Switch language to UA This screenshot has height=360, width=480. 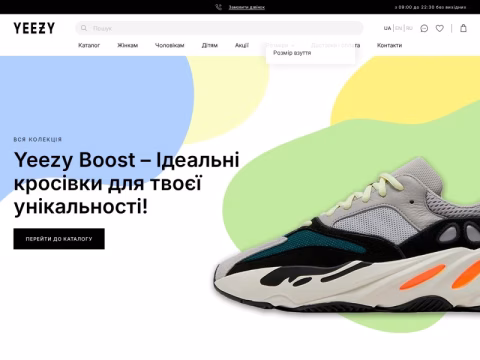coord(387,28)
